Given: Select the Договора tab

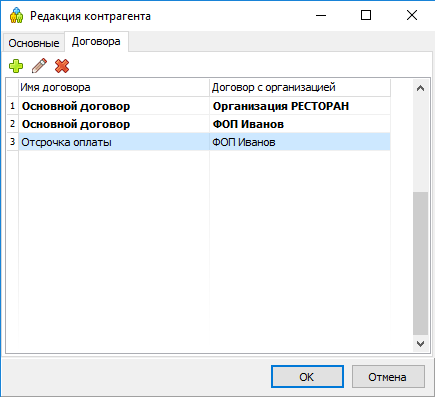Looking at the screenshot, I should [96, 42].
